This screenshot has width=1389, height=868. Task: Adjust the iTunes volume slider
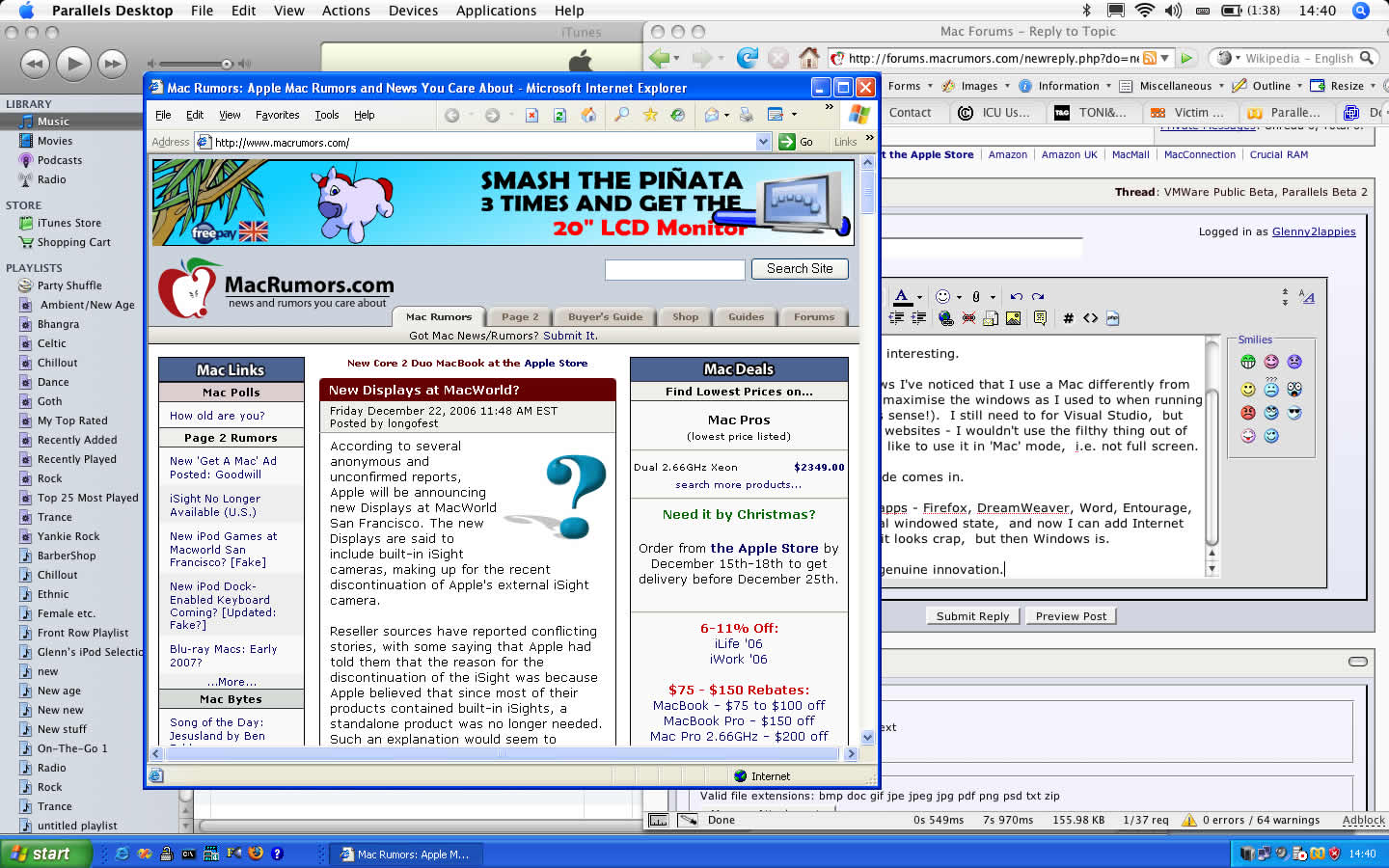(228, 65)
